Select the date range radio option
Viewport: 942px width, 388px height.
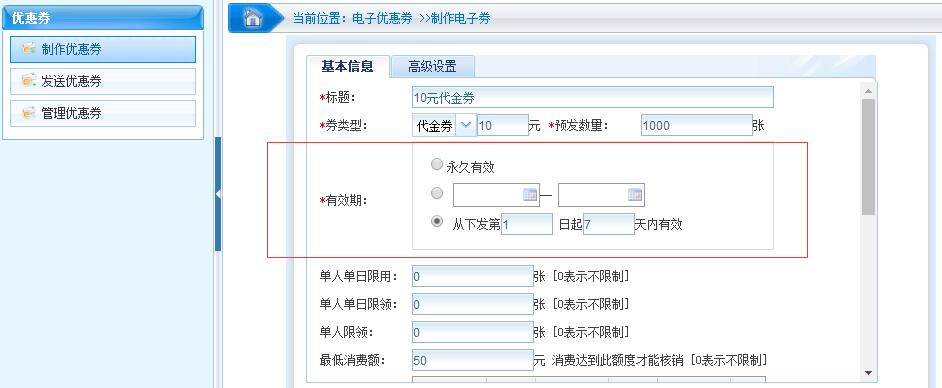click(x=437, y=193)
